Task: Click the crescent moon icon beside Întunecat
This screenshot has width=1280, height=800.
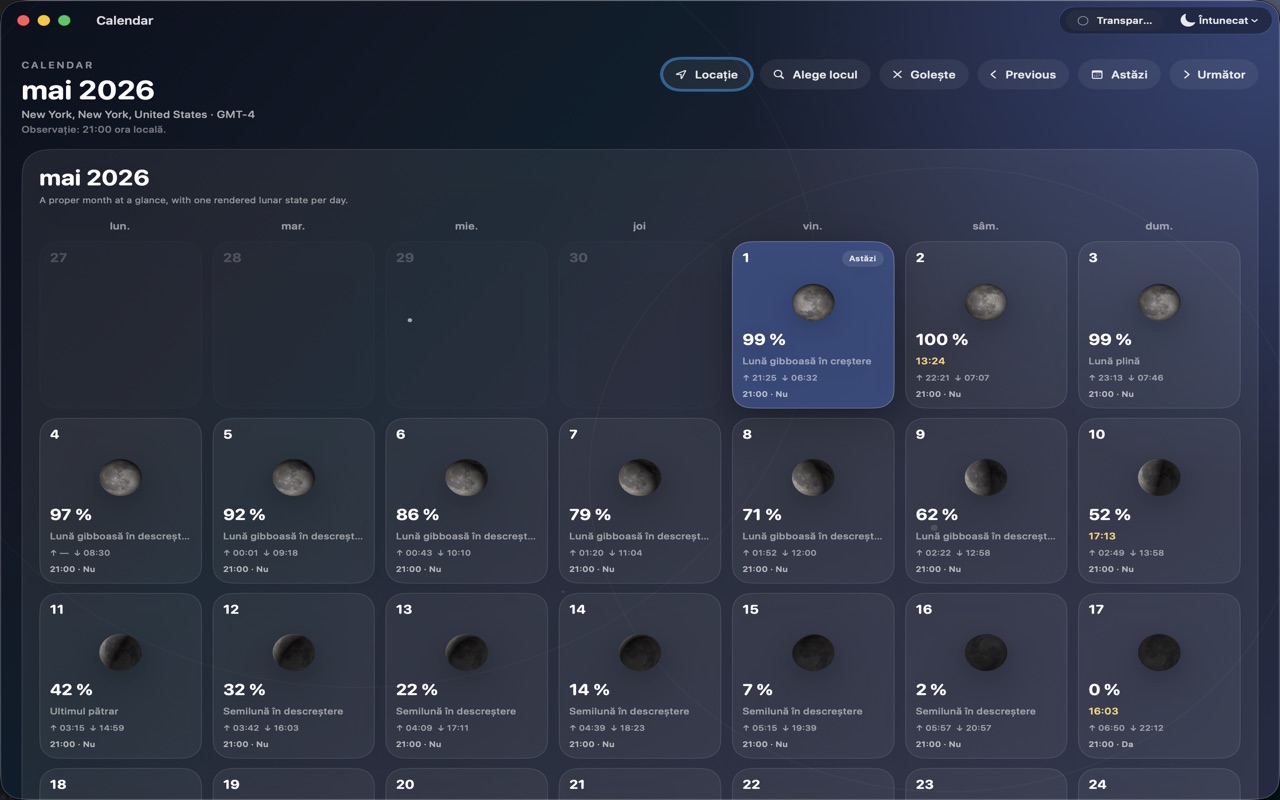Action: click(x=1187, y=20)
